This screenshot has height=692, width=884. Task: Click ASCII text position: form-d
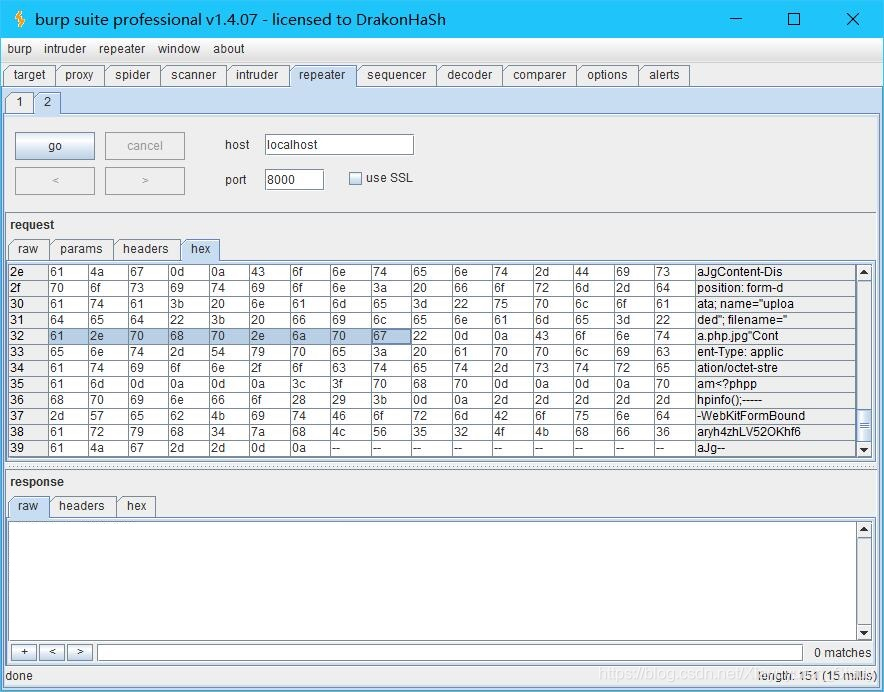coord(740,288)
